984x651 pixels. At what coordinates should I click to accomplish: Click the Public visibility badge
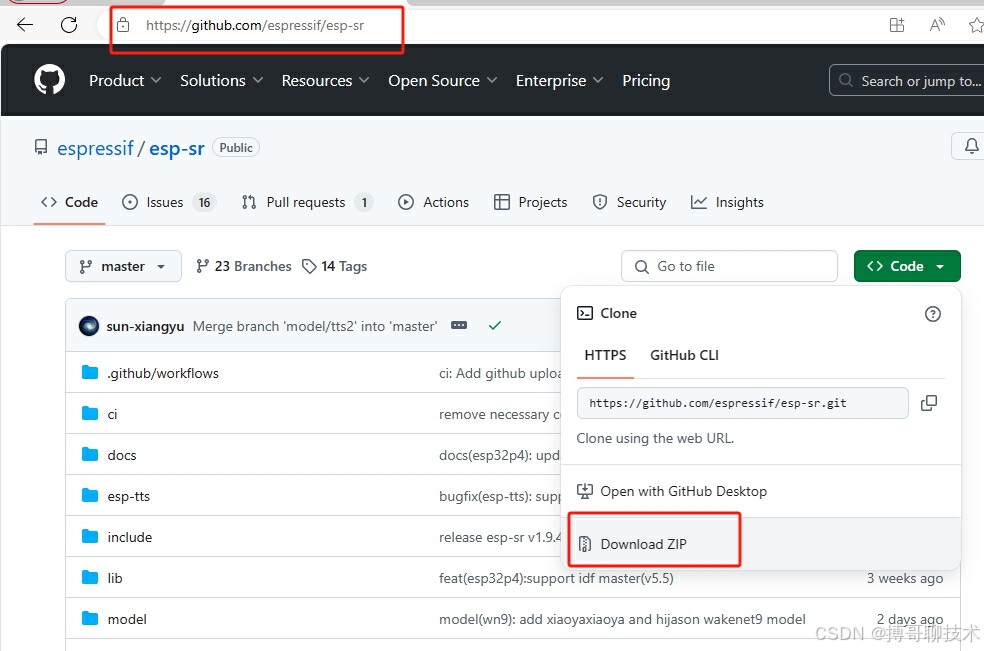[x=236, y=148]
